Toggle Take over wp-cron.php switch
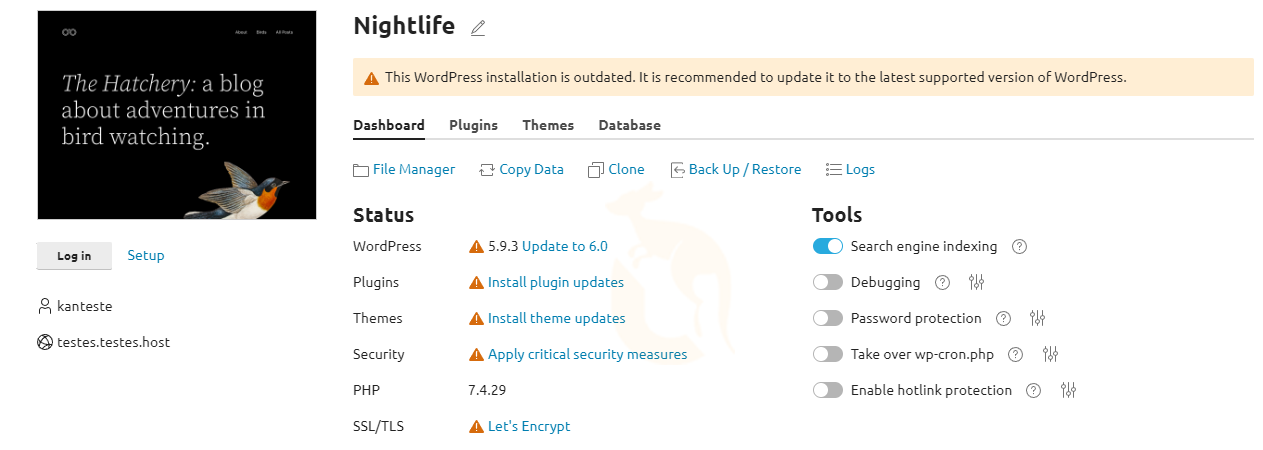This screenshot has width=1263, height=450. (x=828, y=354)
